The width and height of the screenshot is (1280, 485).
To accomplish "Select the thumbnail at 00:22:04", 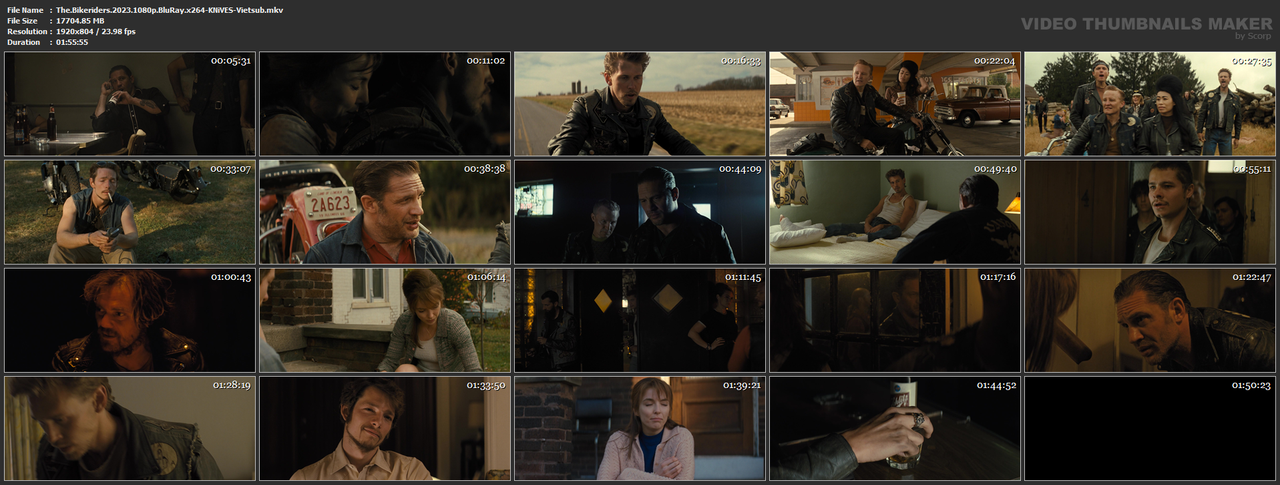I will [x=895, y=104].
